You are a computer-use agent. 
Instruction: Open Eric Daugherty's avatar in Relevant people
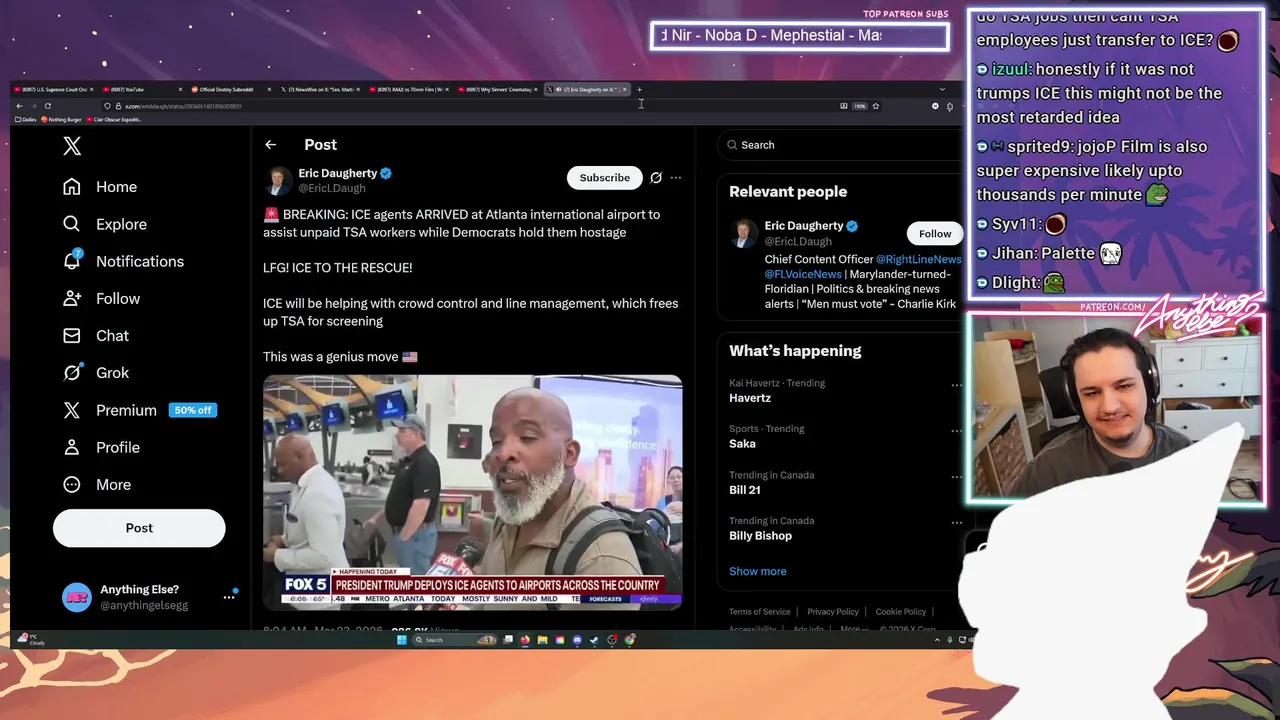point(744,233)
